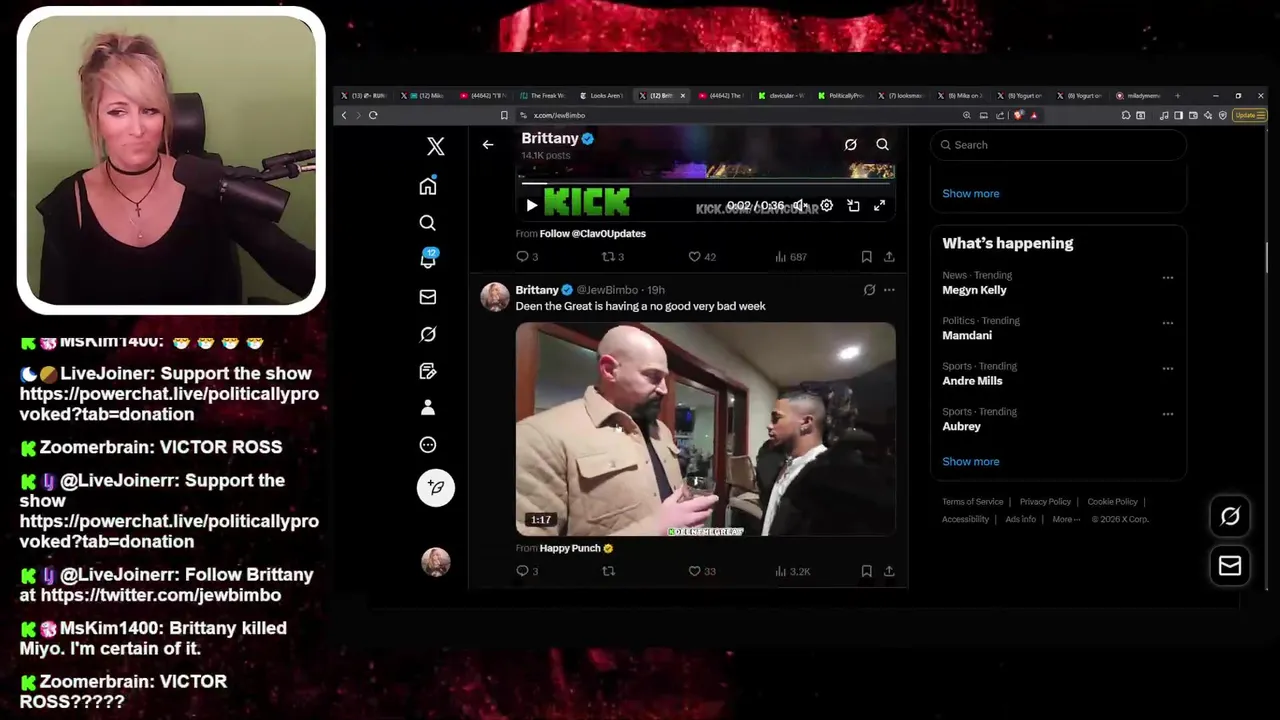1280x720 pixels.
Task: Go back with the profile header arrow
Action: point(488,145)
